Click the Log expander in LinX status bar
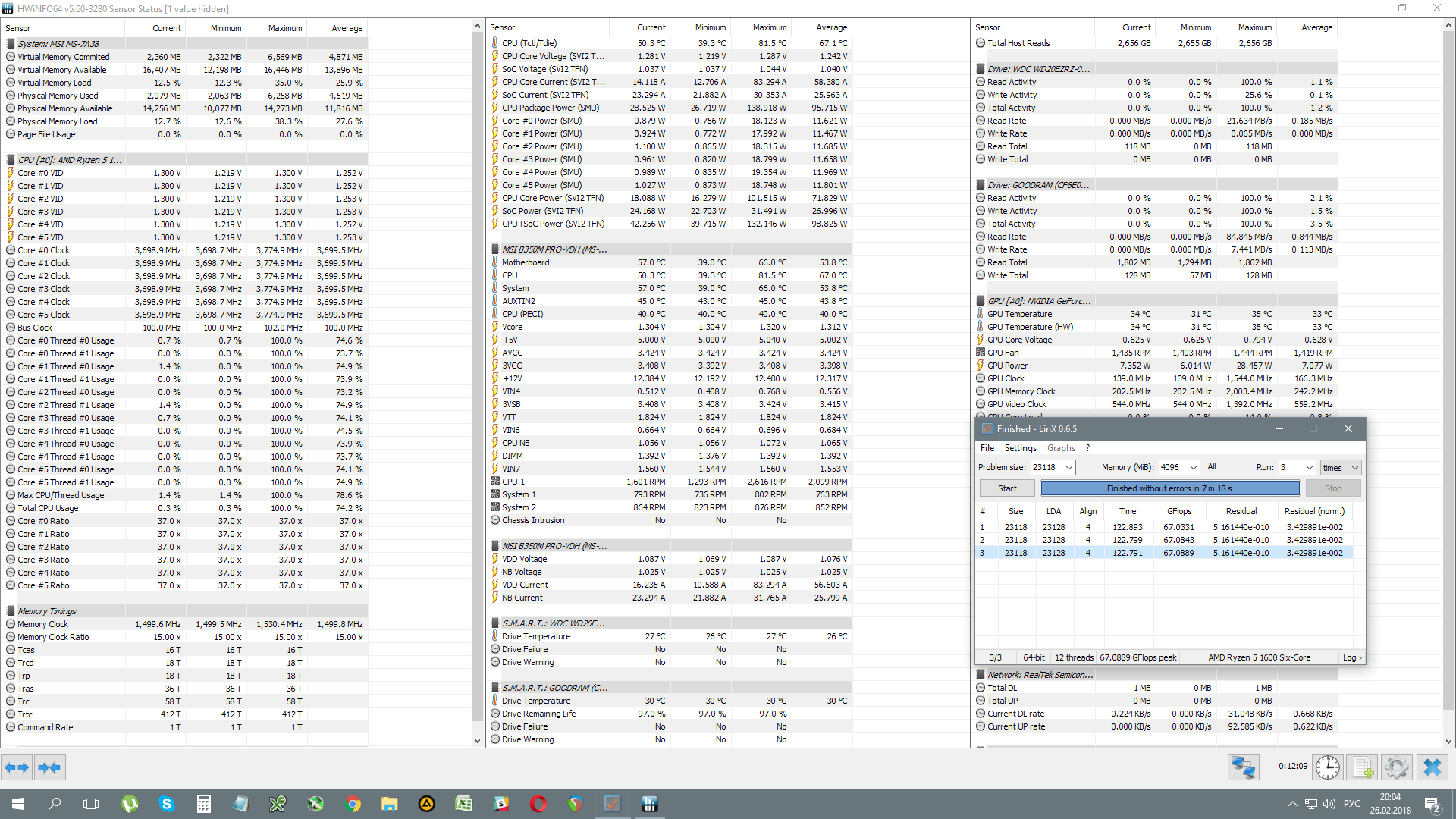This screenshot has height=819, width=1456. [1352, 657]
